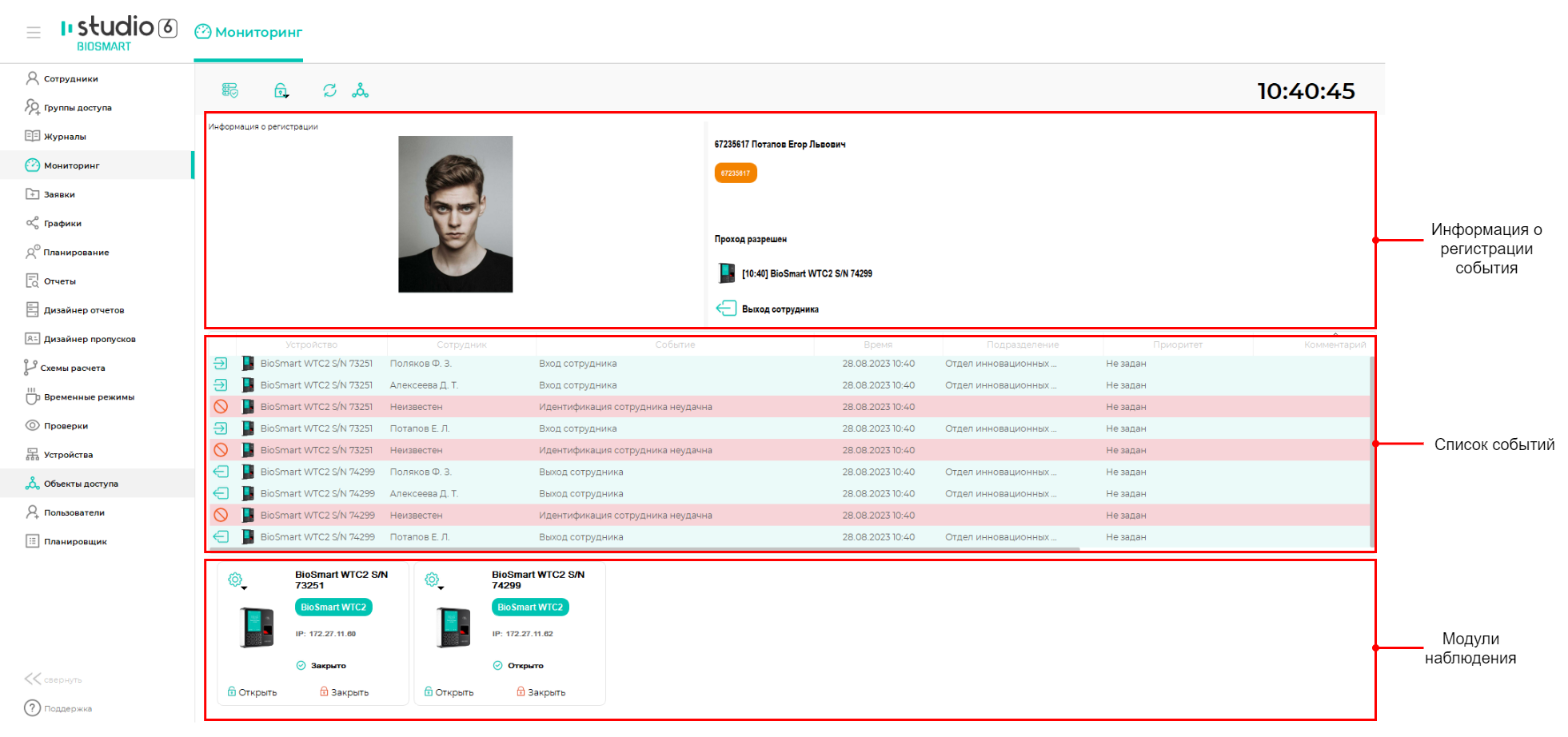Image resolution: width=1568 pixels, height=737 pixels.
Task: Click IP: 172.27.11.62 on device card
Action: (522, 634)
